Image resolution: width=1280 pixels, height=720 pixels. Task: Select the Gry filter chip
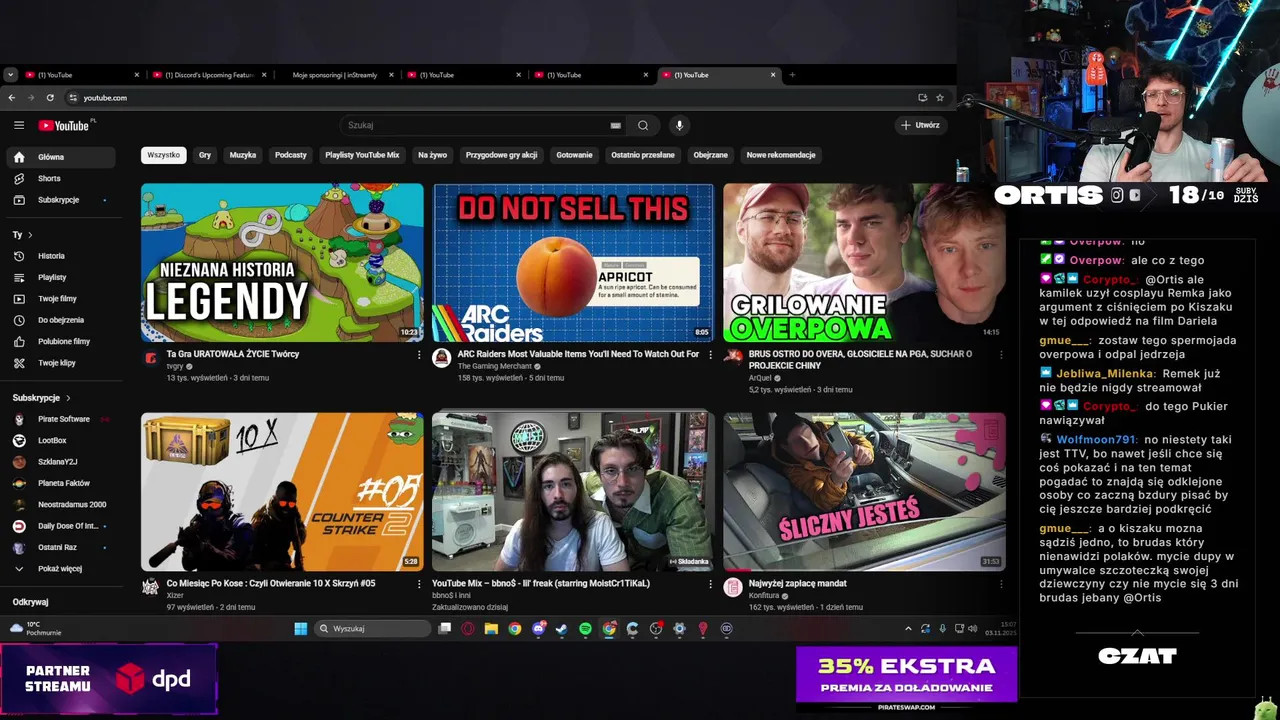pos(205,155)
